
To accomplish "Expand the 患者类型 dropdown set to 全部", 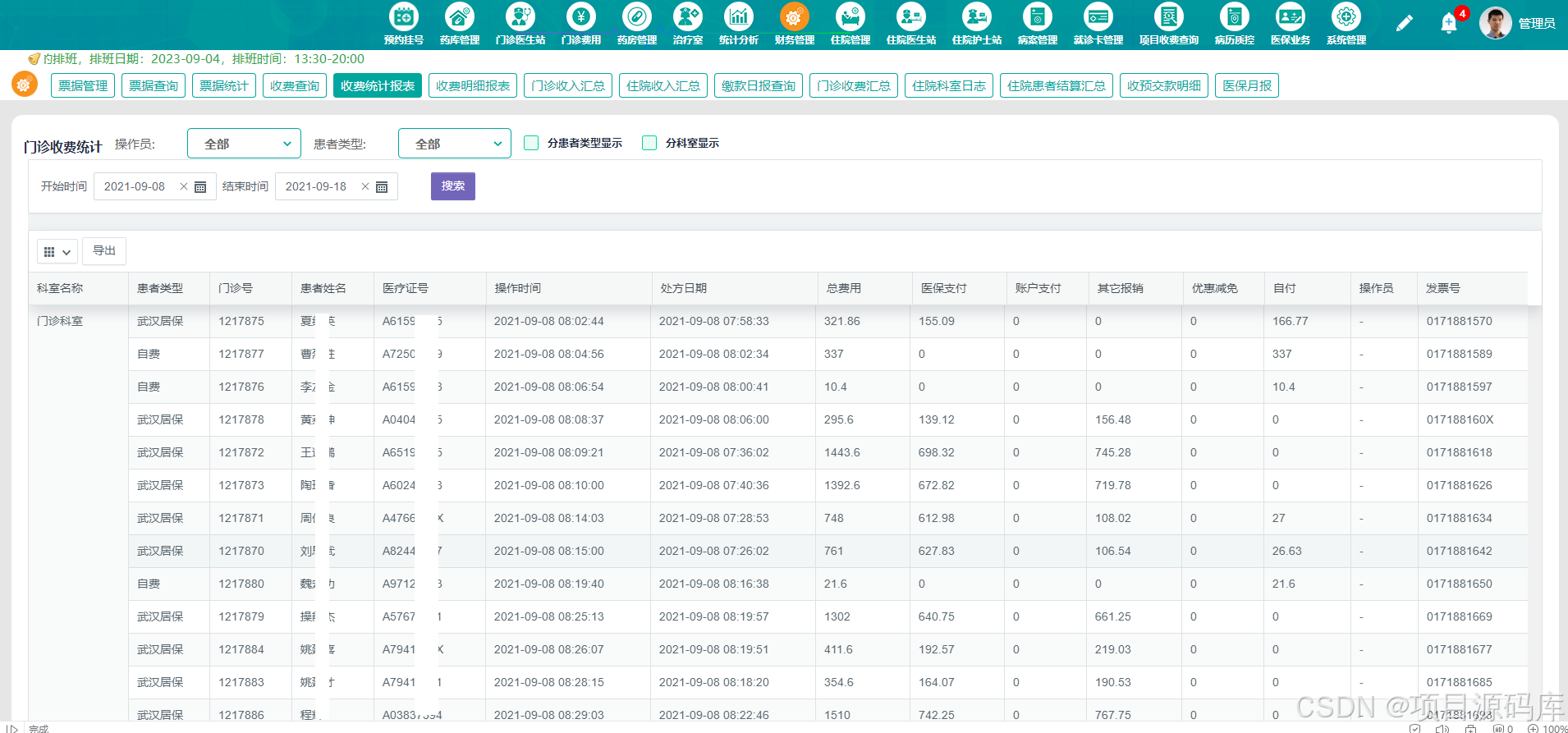I will click(455, 144).
